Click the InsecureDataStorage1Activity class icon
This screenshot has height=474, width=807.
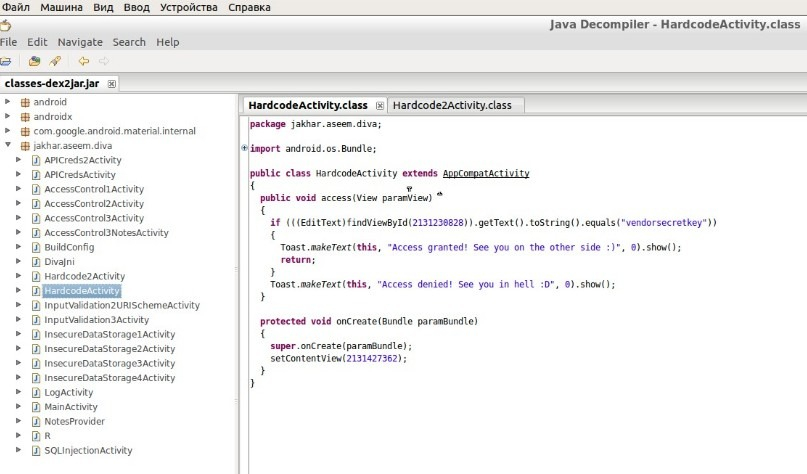pyautogui.click(x=36, y=334)
